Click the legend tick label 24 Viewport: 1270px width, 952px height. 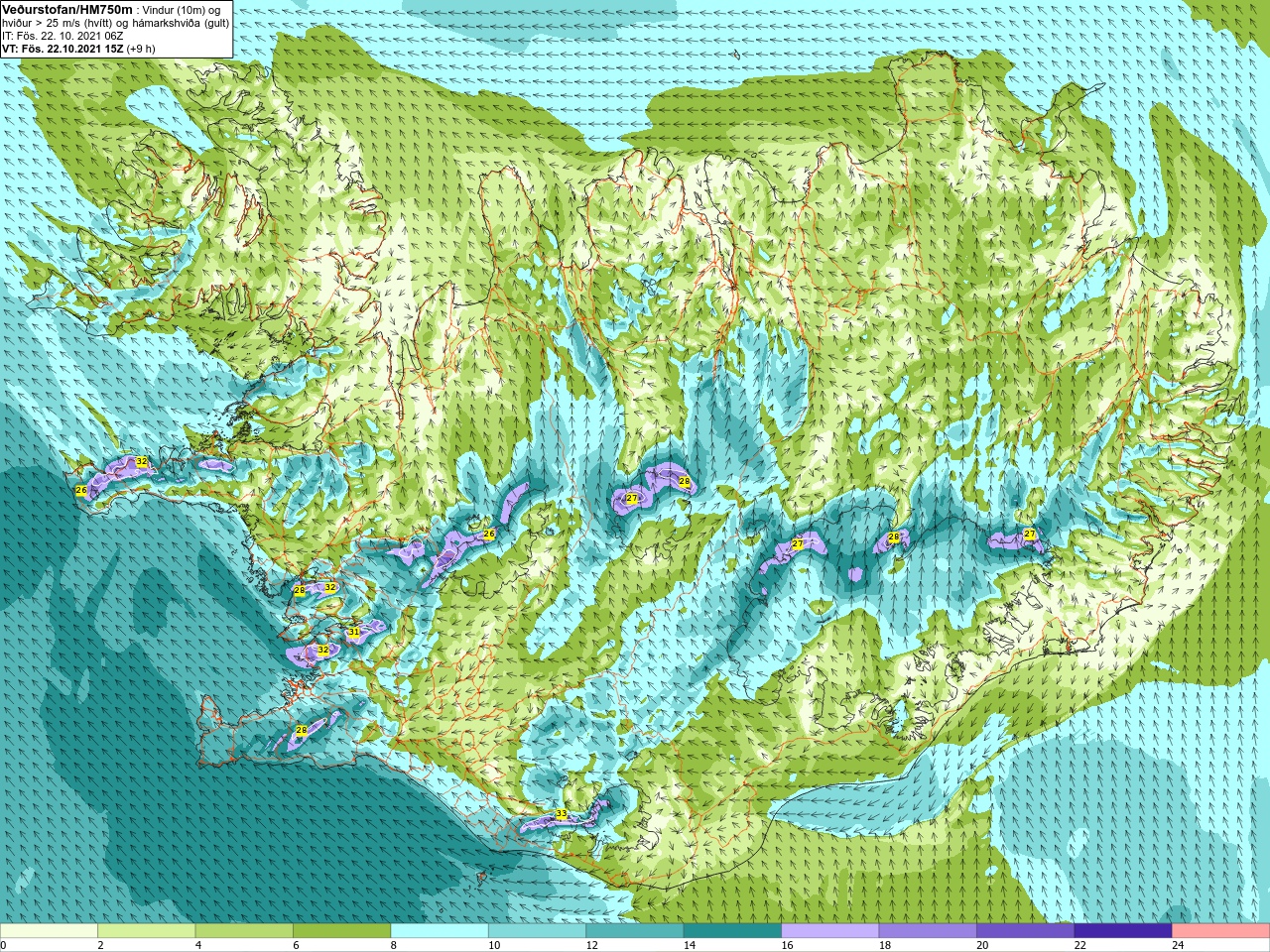pos(1179,945)
